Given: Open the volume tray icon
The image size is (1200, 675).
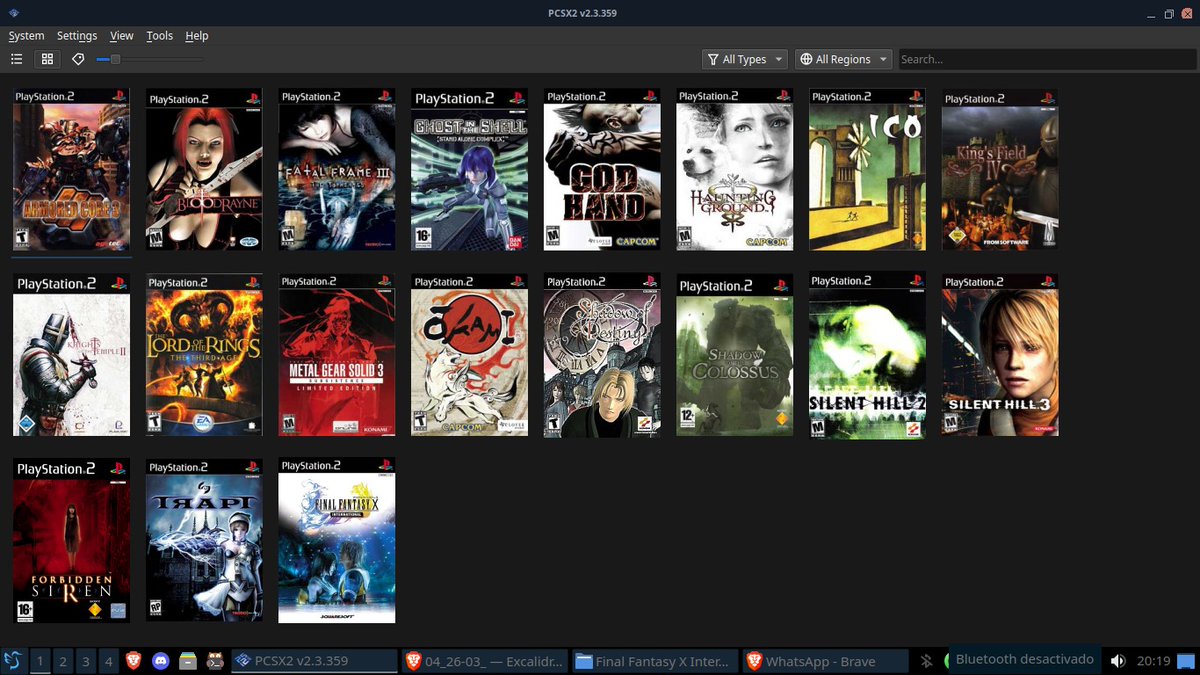Looking at the screenshot, I should (x=1118, y=661).
